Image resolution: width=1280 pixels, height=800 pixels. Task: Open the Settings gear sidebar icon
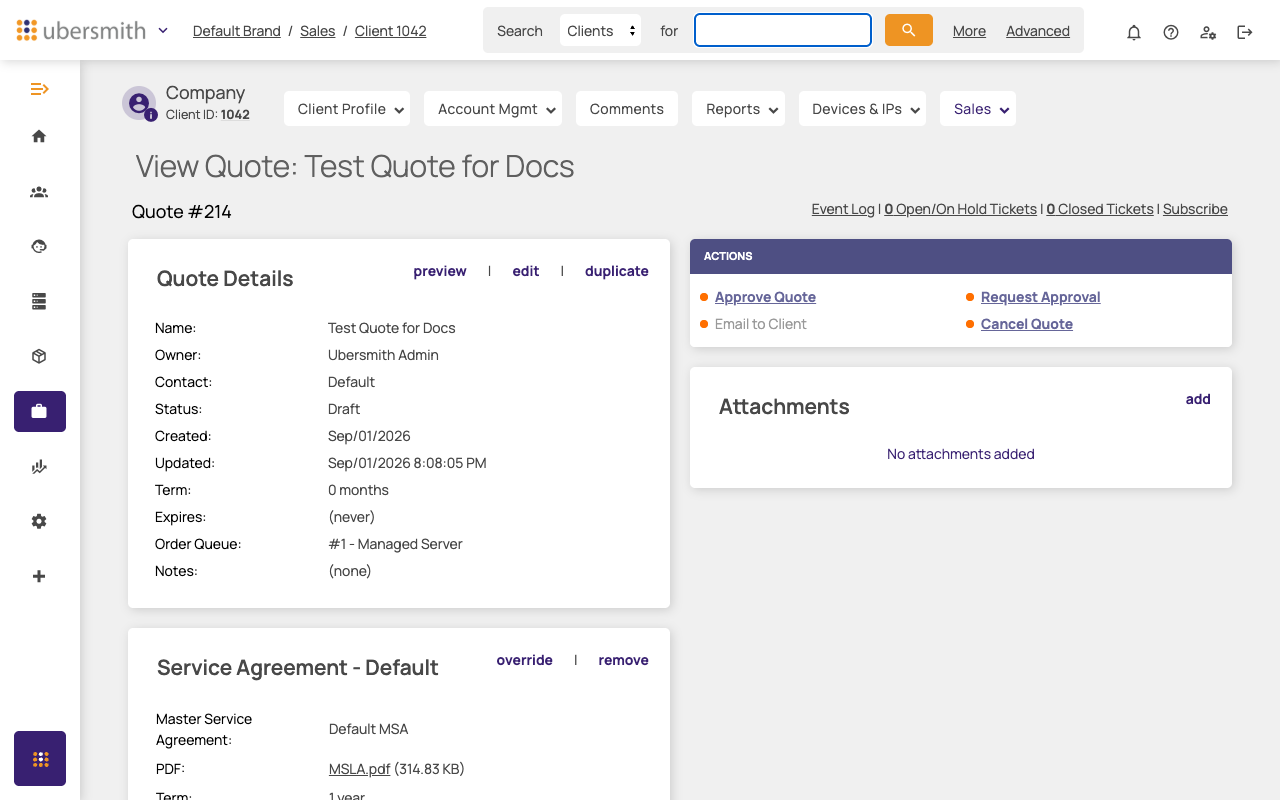point(39,521)
